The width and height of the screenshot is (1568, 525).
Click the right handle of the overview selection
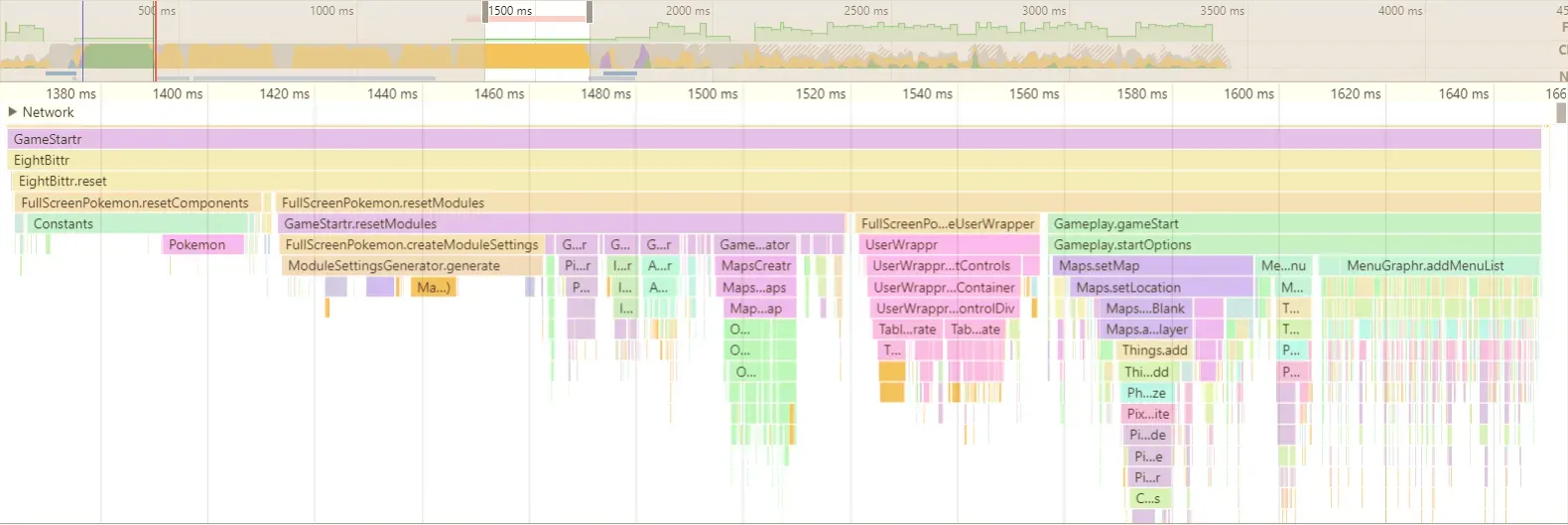pos(589,12)
